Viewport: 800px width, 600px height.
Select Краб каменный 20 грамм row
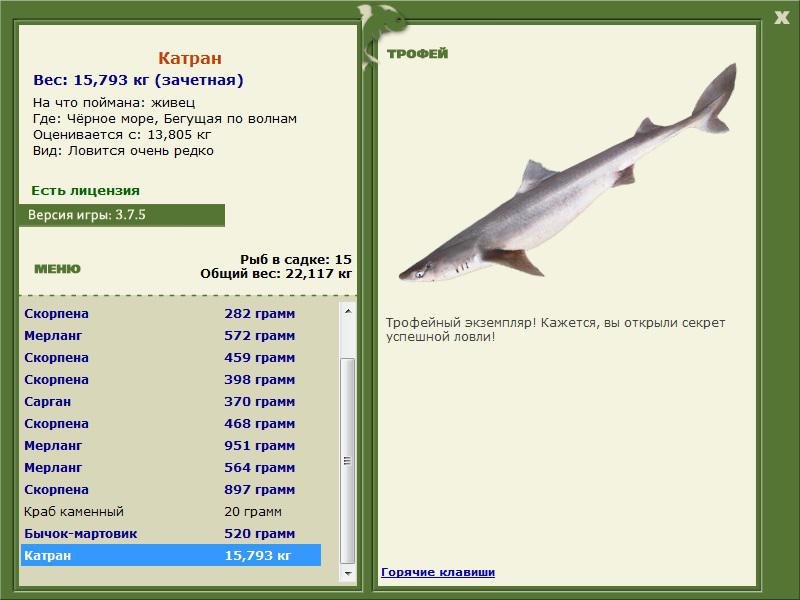click(171, 511)
